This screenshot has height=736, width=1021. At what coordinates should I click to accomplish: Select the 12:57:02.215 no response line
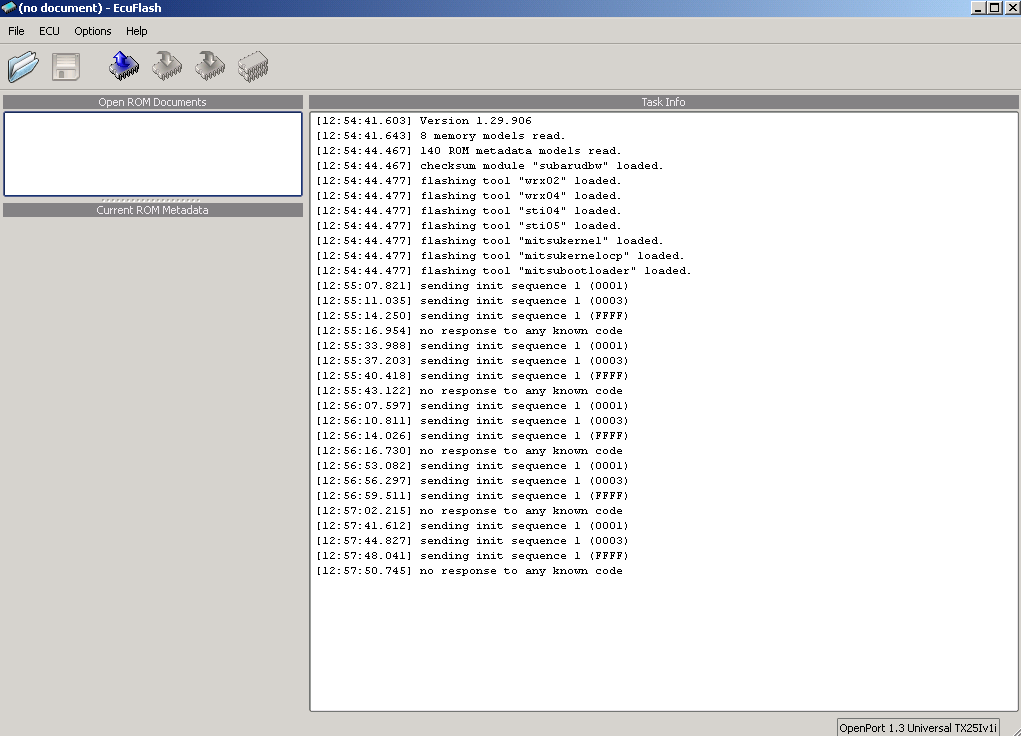(469, 510)
